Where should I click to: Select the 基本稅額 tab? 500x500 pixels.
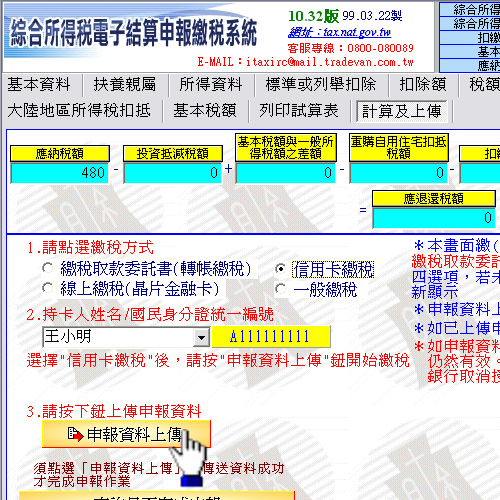click(205, 111)
